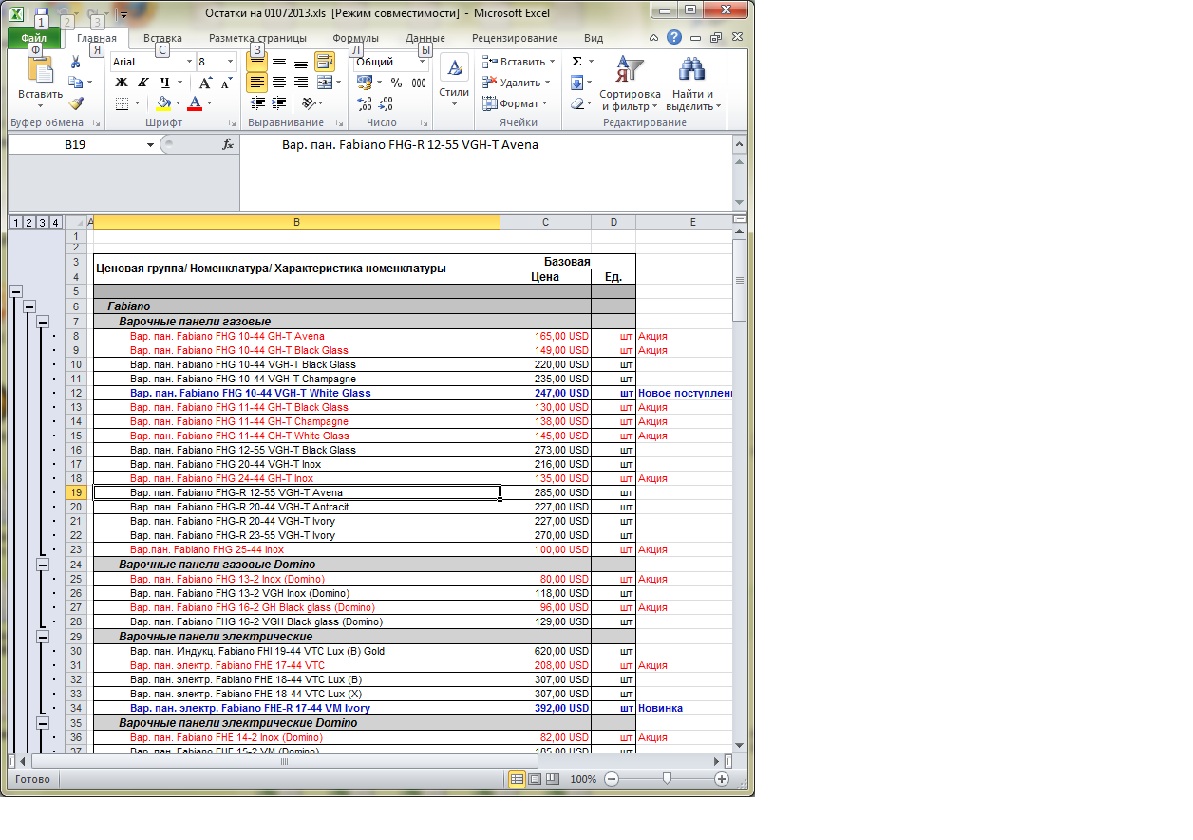
Task: Apply top vertical alignment
Action: 257,62
